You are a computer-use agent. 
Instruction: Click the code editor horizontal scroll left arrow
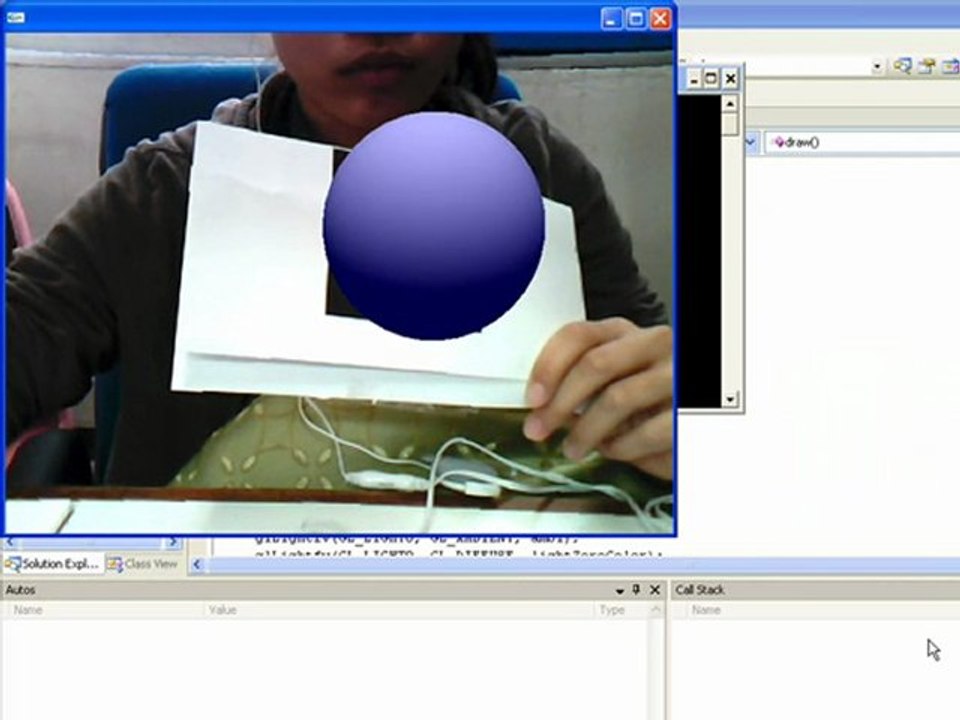coord(197,564)
